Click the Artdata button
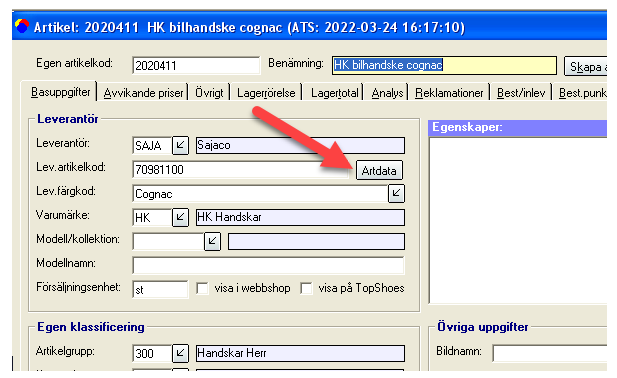The width and height of the screenshot is (617, 378). tap(379, 170)
